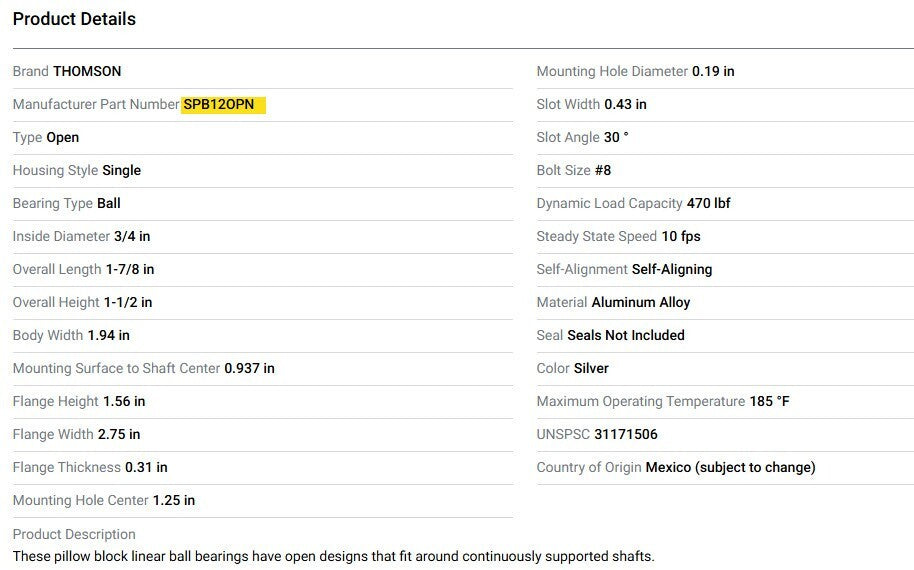The image size is (914, 570).
Task: Click the Body Width 1.94 in value
Action: click(108, 336)
